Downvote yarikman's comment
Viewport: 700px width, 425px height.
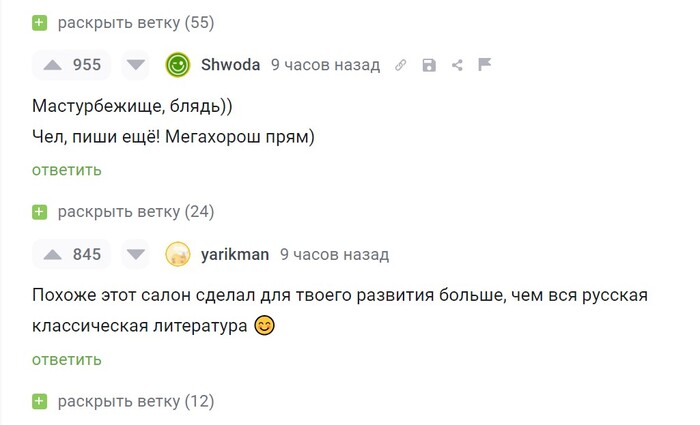point(136,254)
